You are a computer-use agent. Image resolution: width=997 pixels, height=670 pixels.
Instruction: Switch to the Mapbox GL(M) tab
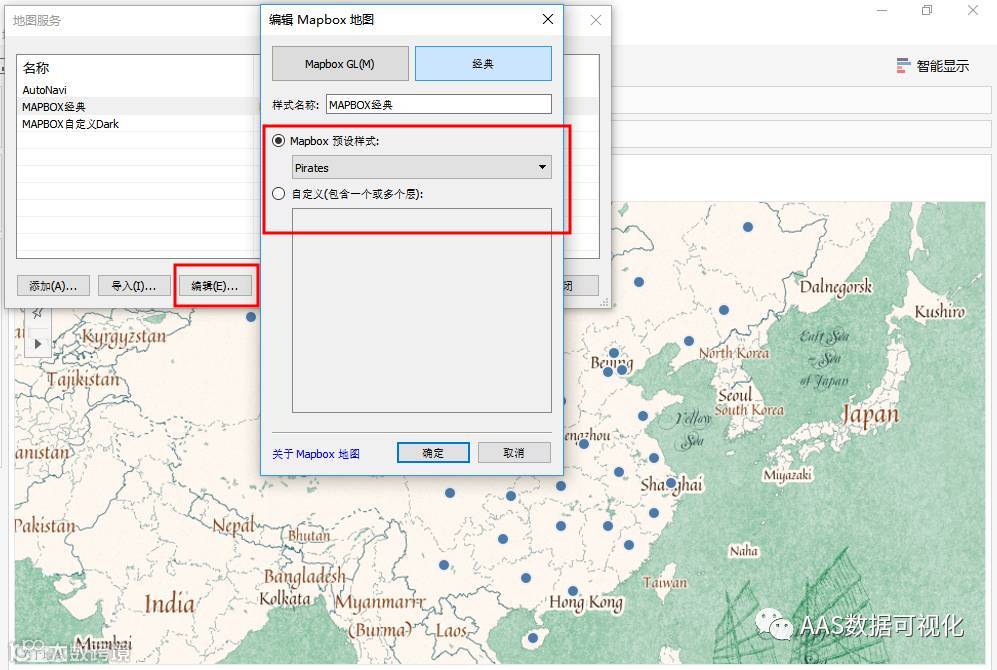point(340,64)
